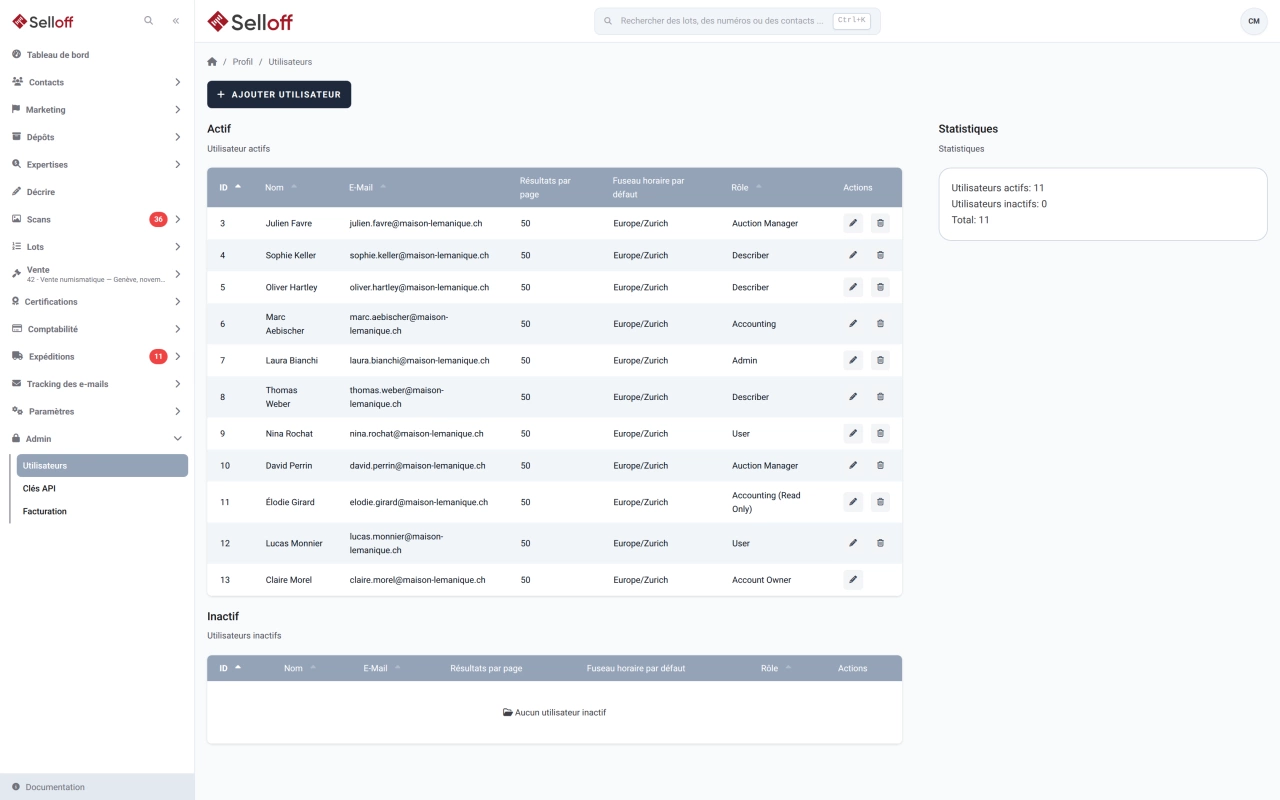Click the pencil icon for Claire Morel

tap(853, 580)
